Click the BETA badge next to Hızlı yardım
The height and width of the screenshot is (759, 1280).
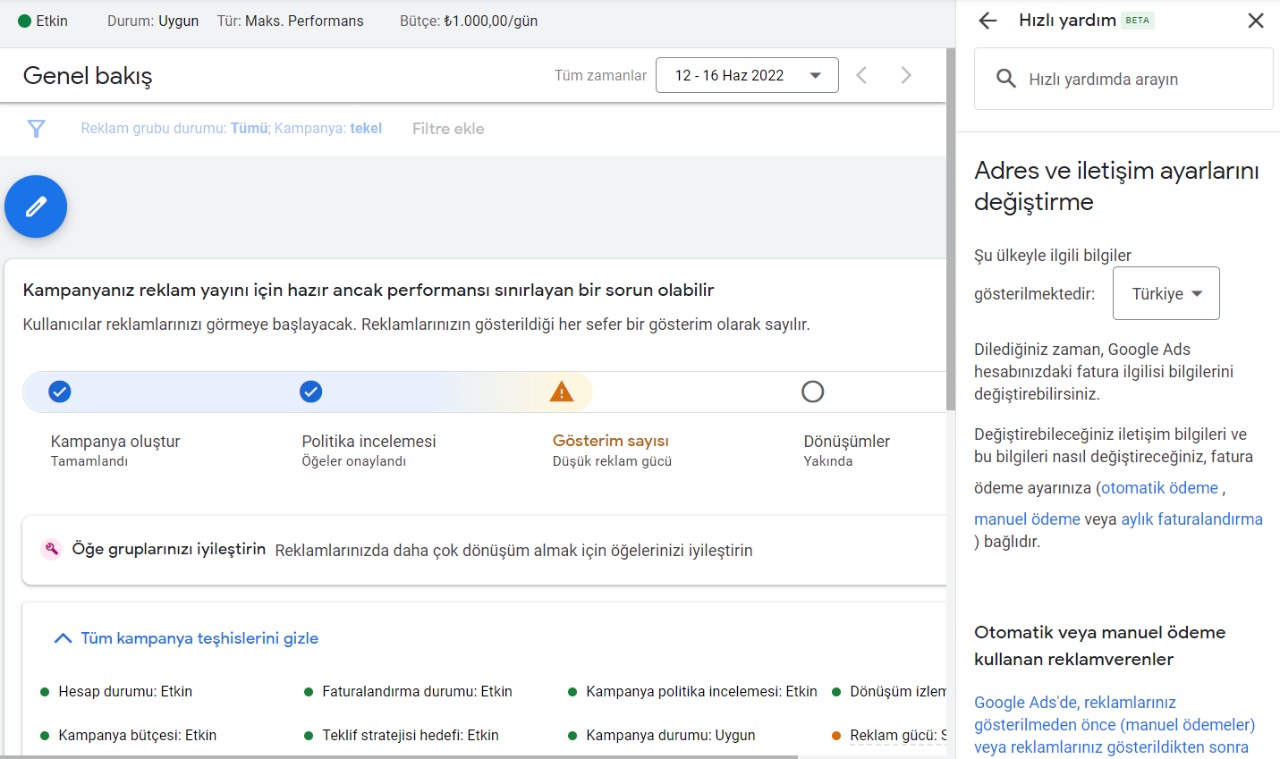[x=1138, y=20]
